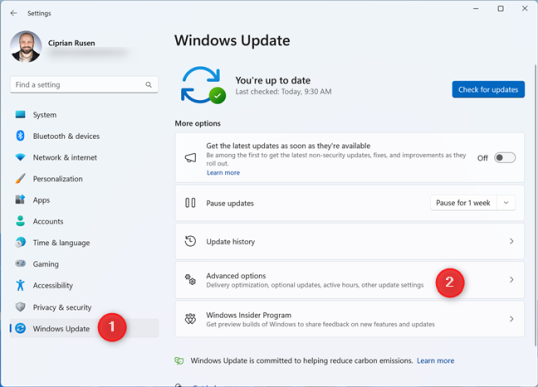
Task: Select the System monitor icon
Action: point(20,115)
